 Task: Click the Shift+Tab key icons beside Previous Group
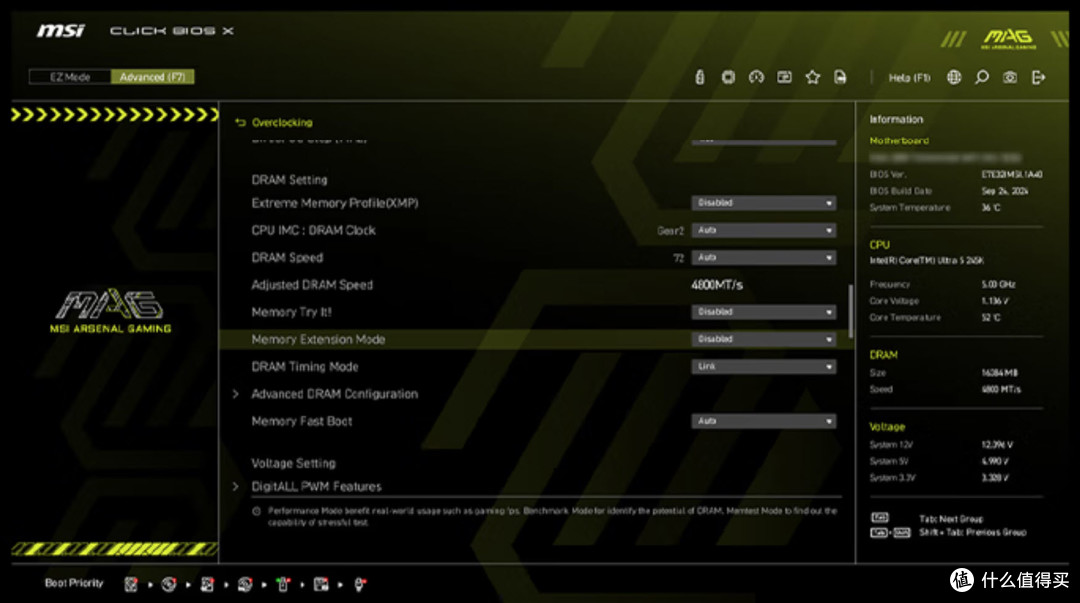click(890, 533)
